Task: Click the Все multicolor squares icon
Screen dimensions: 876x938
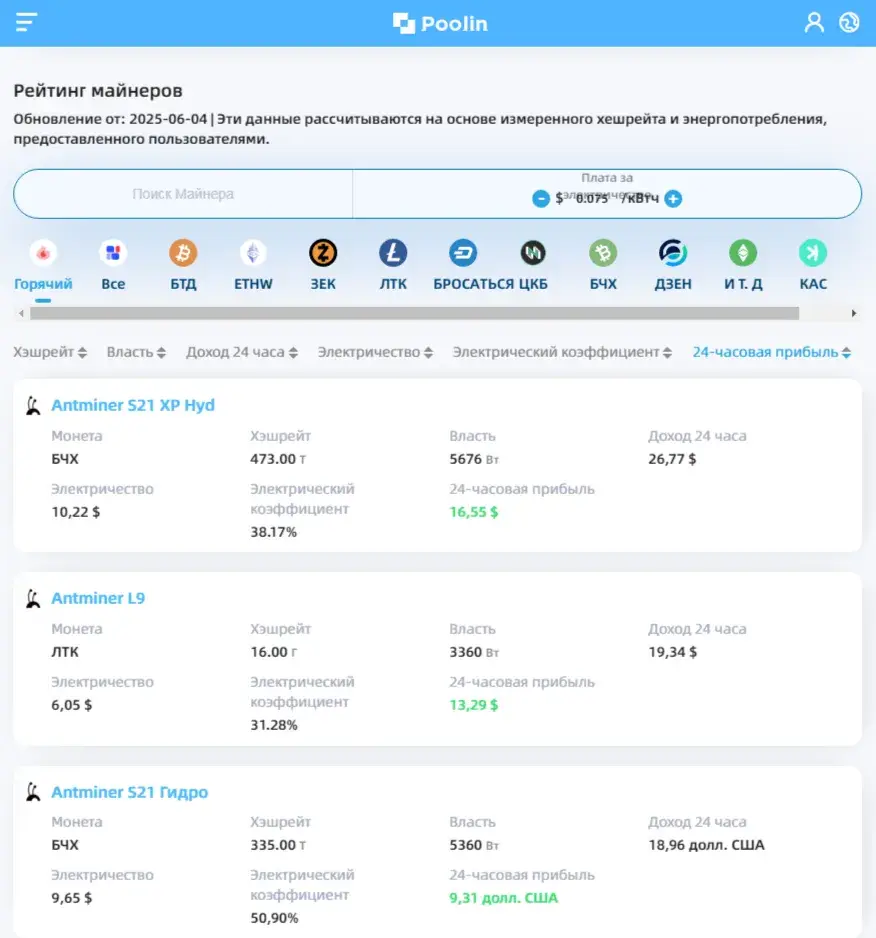Action: point(113,253)
